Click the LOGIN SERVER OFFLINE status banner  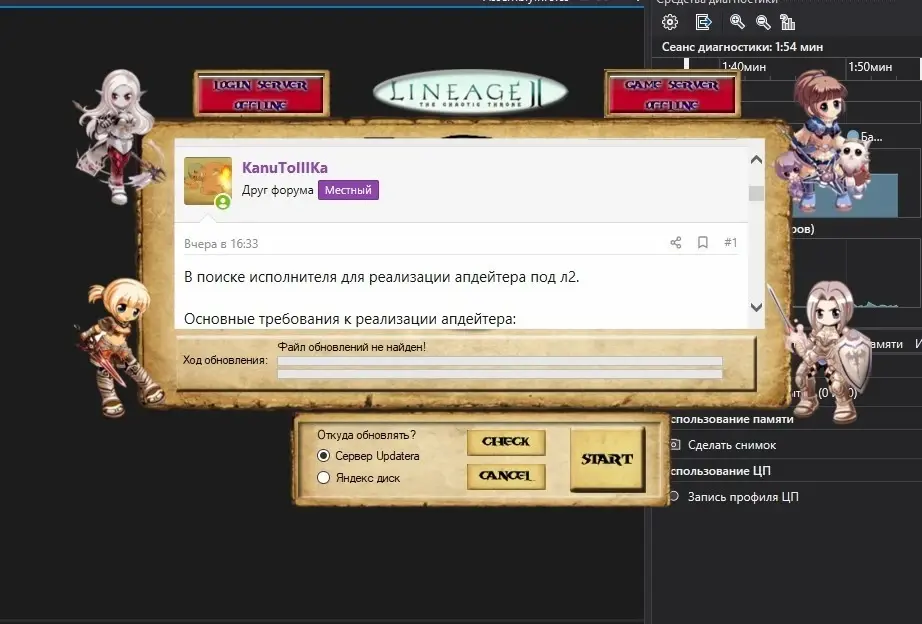(x=261, y=94)
